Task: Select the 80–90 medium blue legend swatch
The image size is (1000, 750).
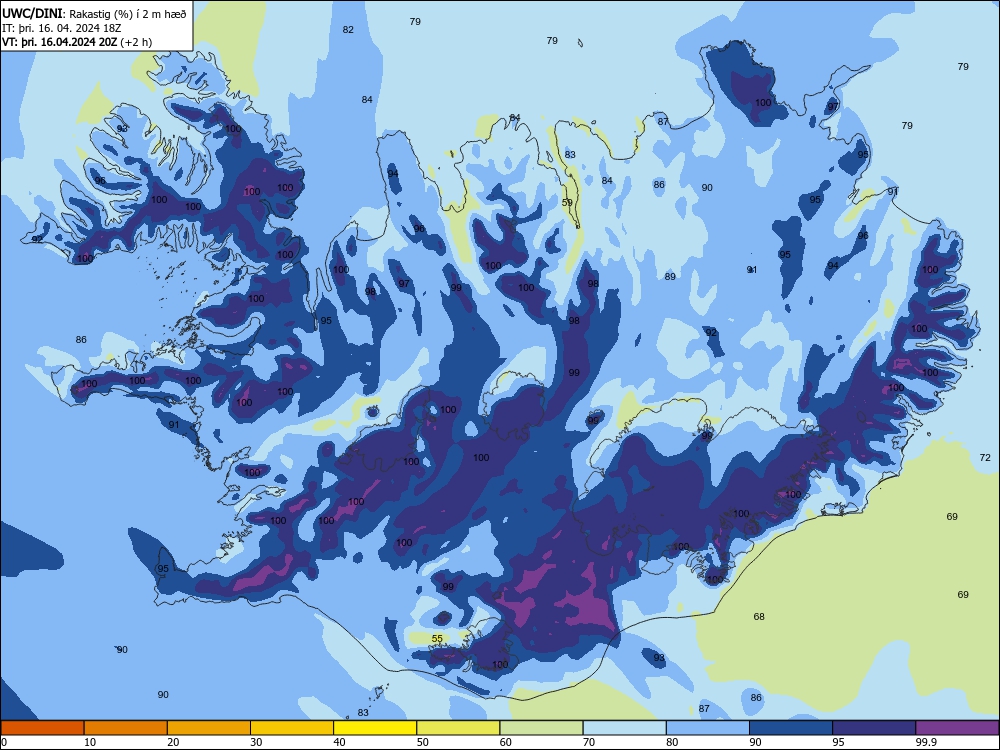Action: 708,728
